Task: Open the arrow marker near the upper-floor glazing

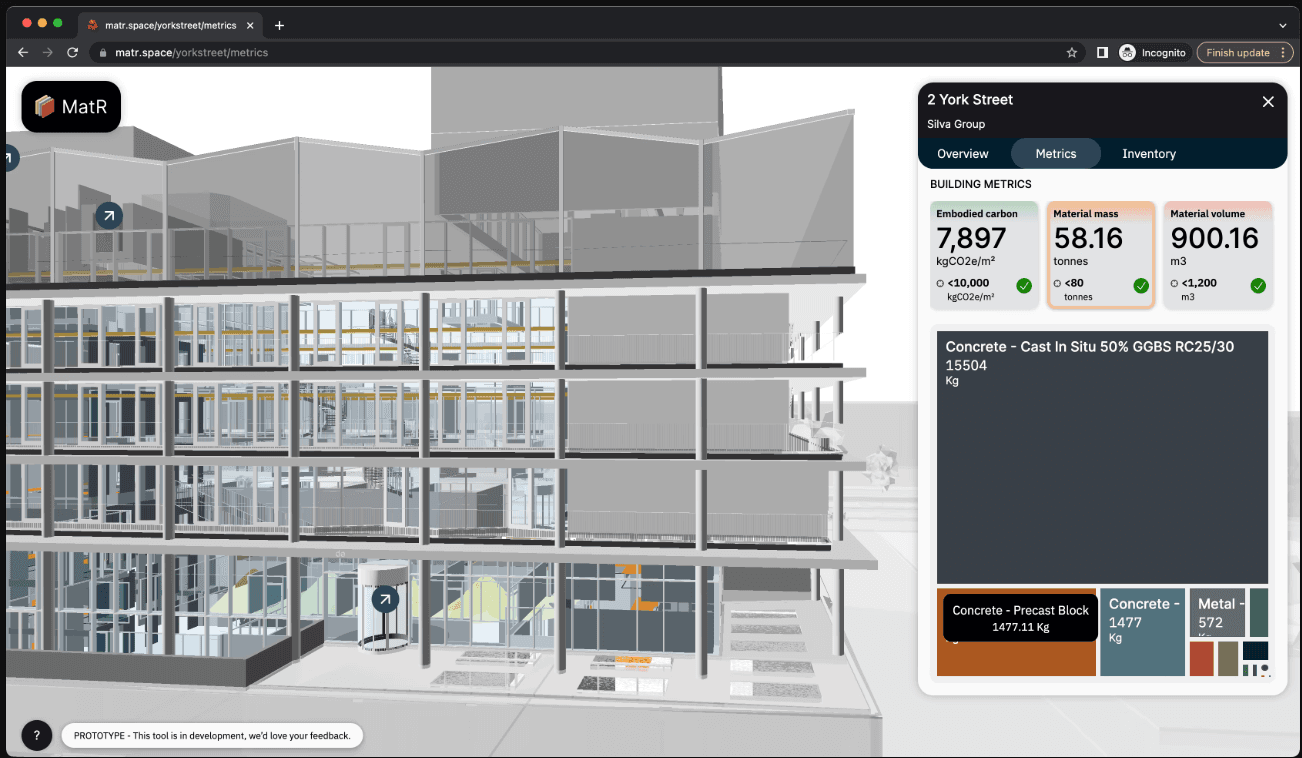Action: click(109, 214)
